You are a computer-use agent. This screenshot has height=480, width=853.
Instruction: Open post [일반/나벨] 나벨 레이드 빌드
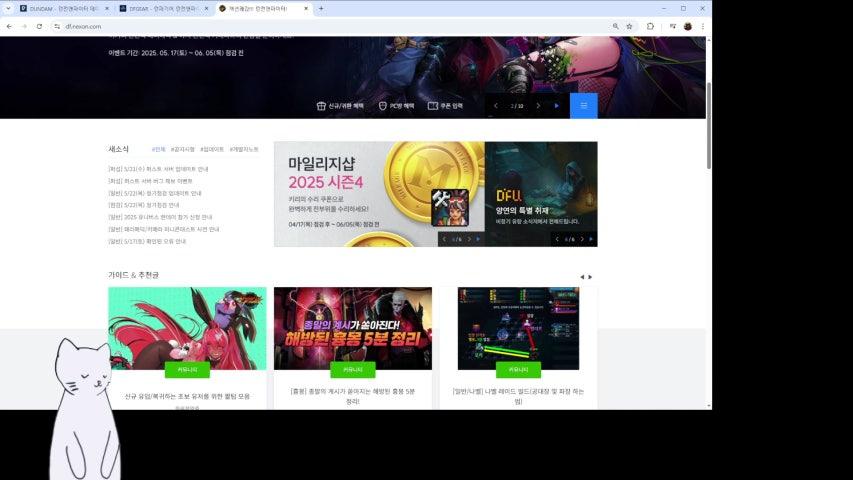(518, 396)
